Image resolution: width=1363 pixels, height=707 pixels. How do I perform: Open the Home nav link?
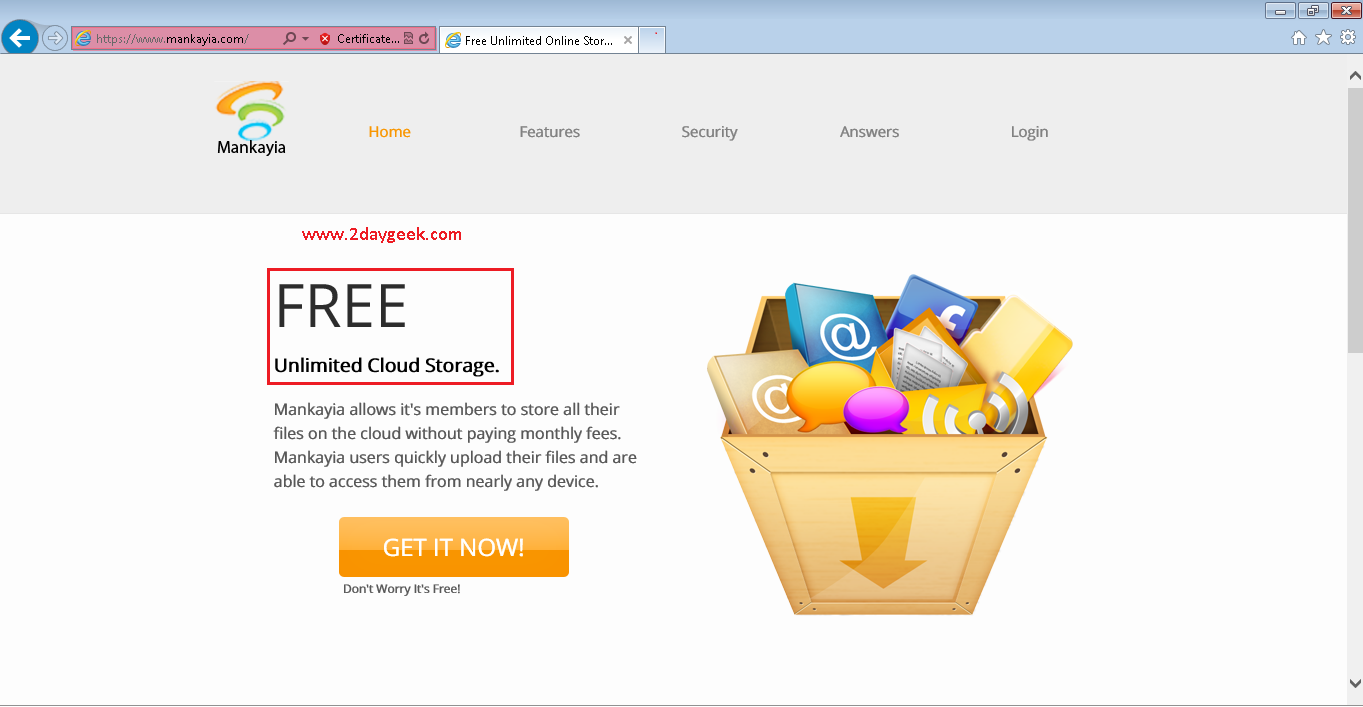389,132
